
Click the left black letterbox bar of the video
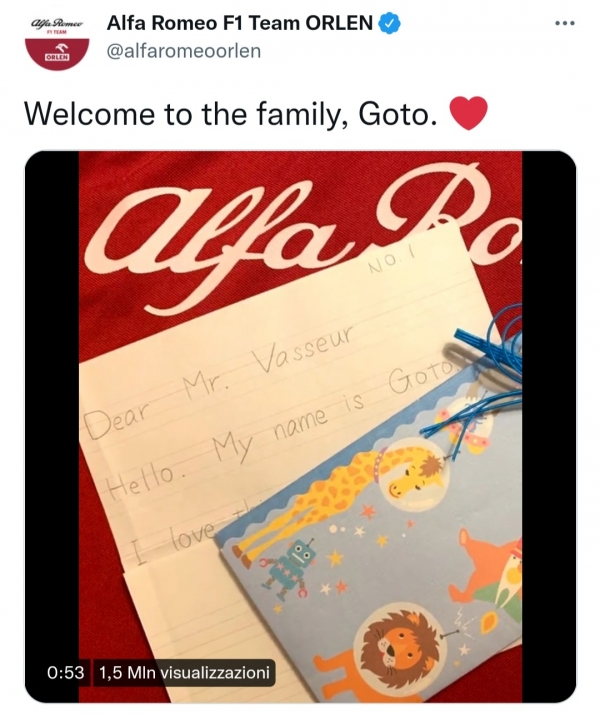52,426
